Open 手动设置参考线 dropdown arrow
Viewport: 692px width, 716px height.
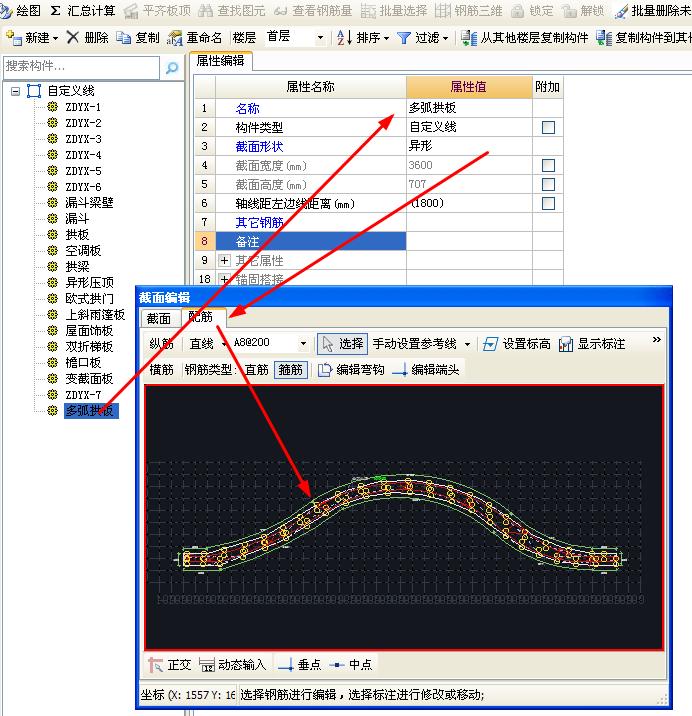467,344
